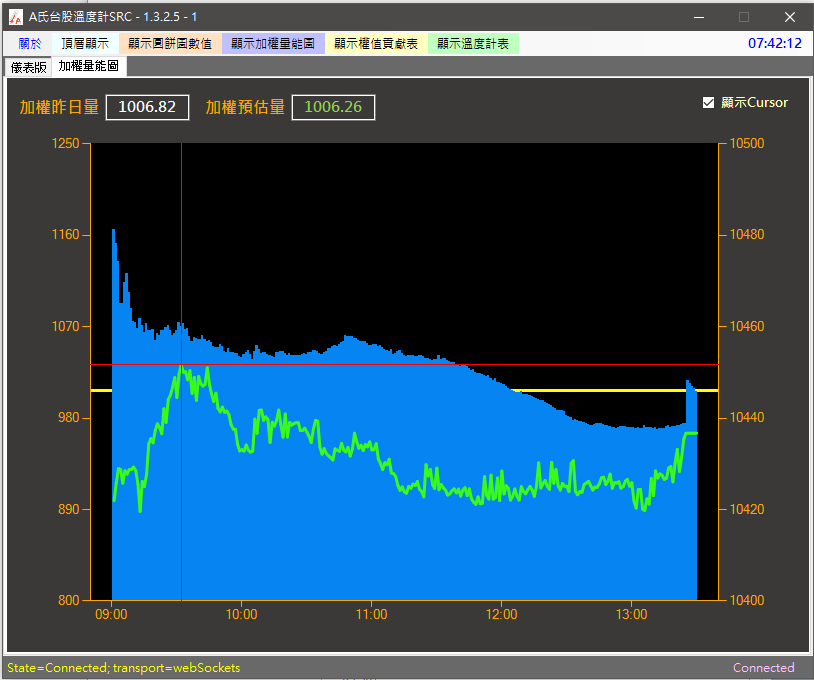
Task: Click the 12:00 label on time axis
Action: point(501,615)
